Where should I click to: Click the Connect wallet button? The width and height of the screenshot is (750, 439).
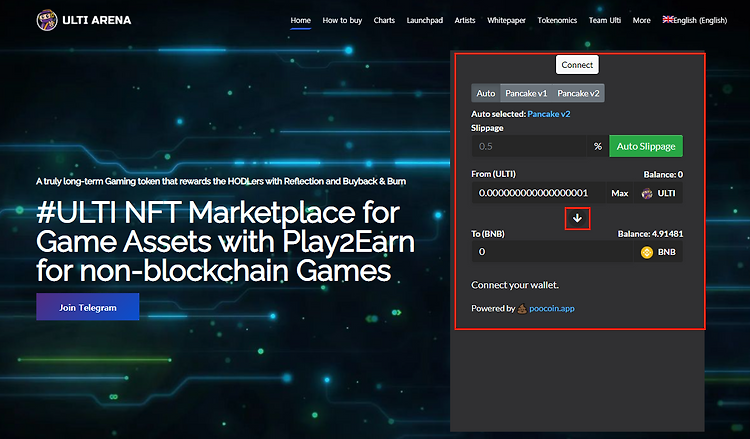pos(577,65)
